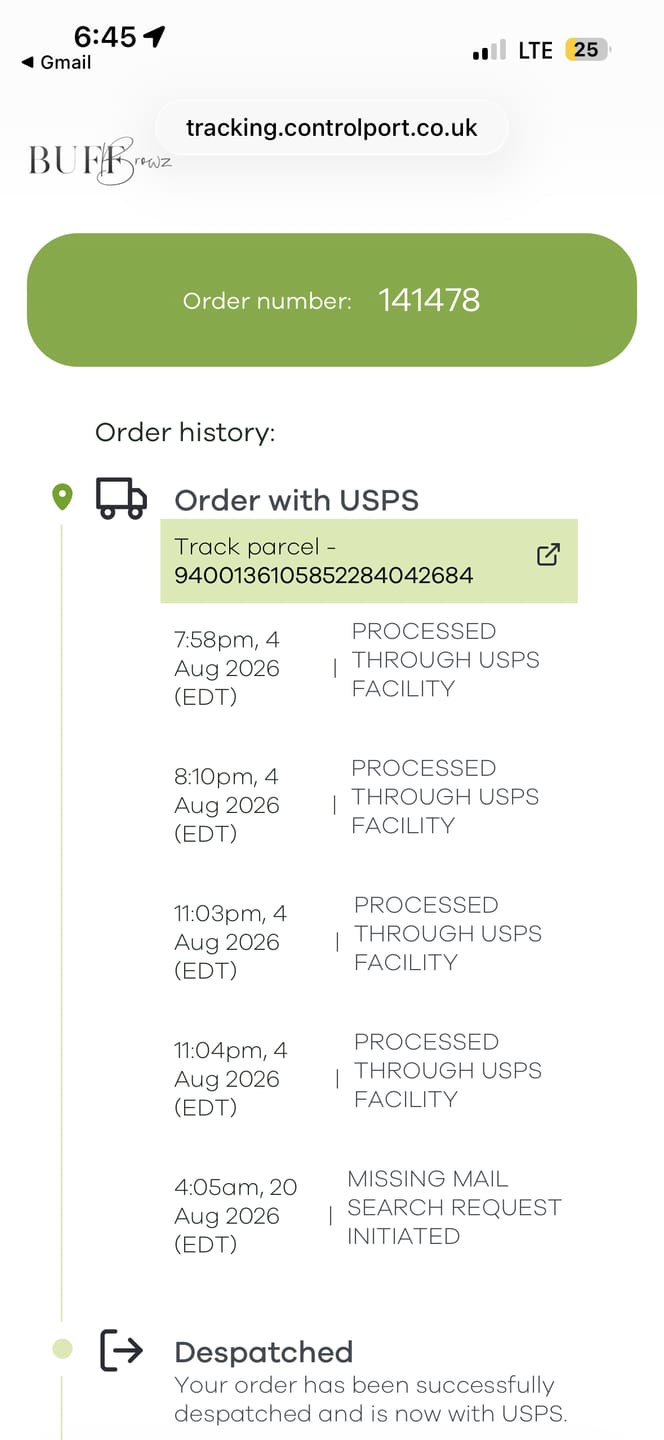Tap the cellular signal bars icon
Viewport: 664px width, 1440px height.
tap(489, 50)
